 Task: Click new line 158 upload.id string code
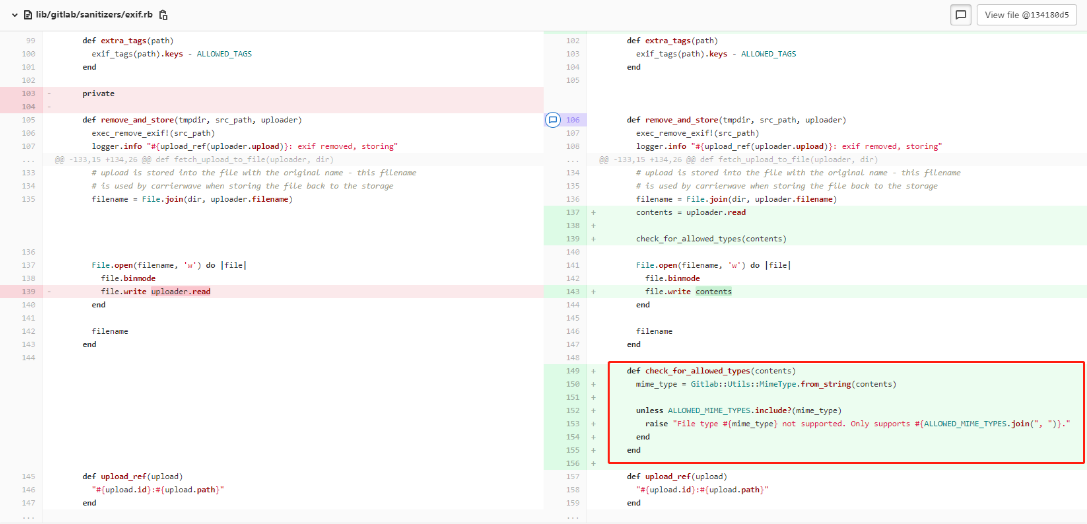(703, 489)
